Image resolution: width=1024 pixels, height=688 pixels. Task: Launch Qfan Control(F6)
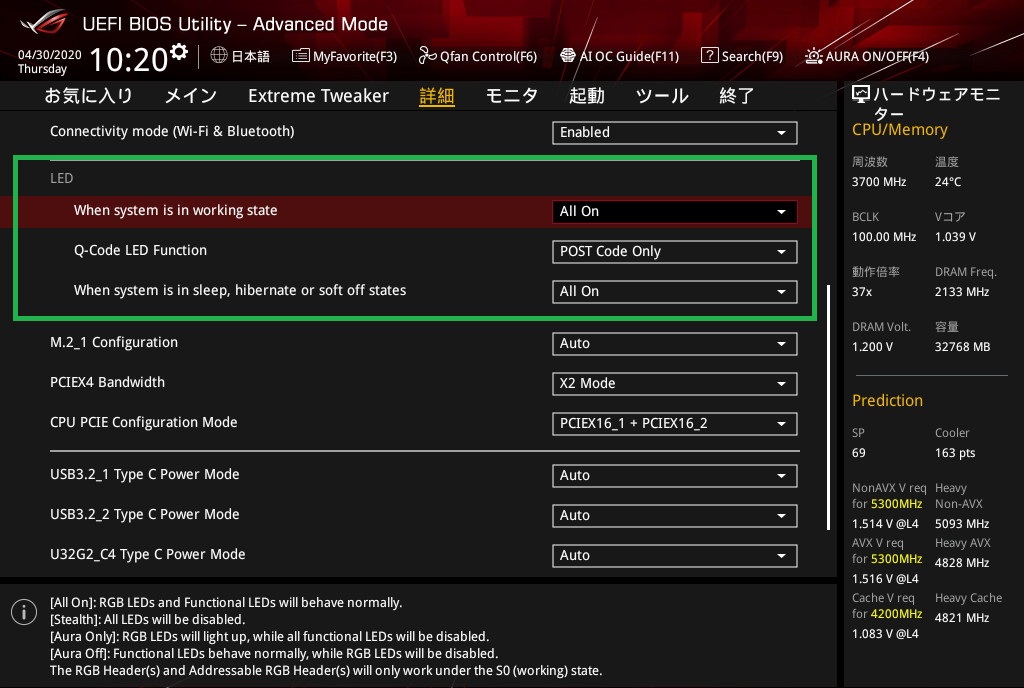click(477, 56)
